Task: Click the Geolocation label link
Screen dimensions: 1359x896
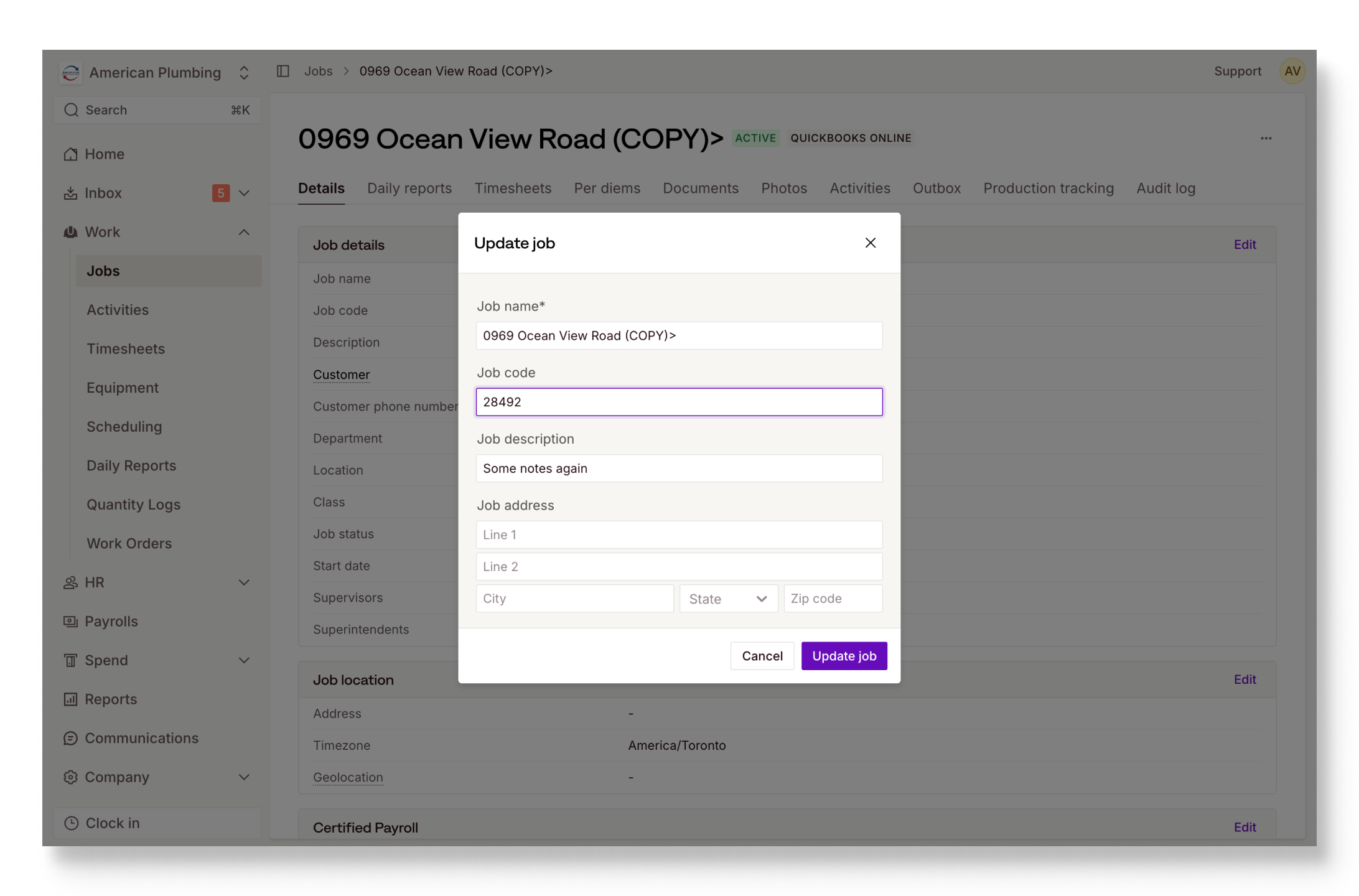Action: point(348,777)
